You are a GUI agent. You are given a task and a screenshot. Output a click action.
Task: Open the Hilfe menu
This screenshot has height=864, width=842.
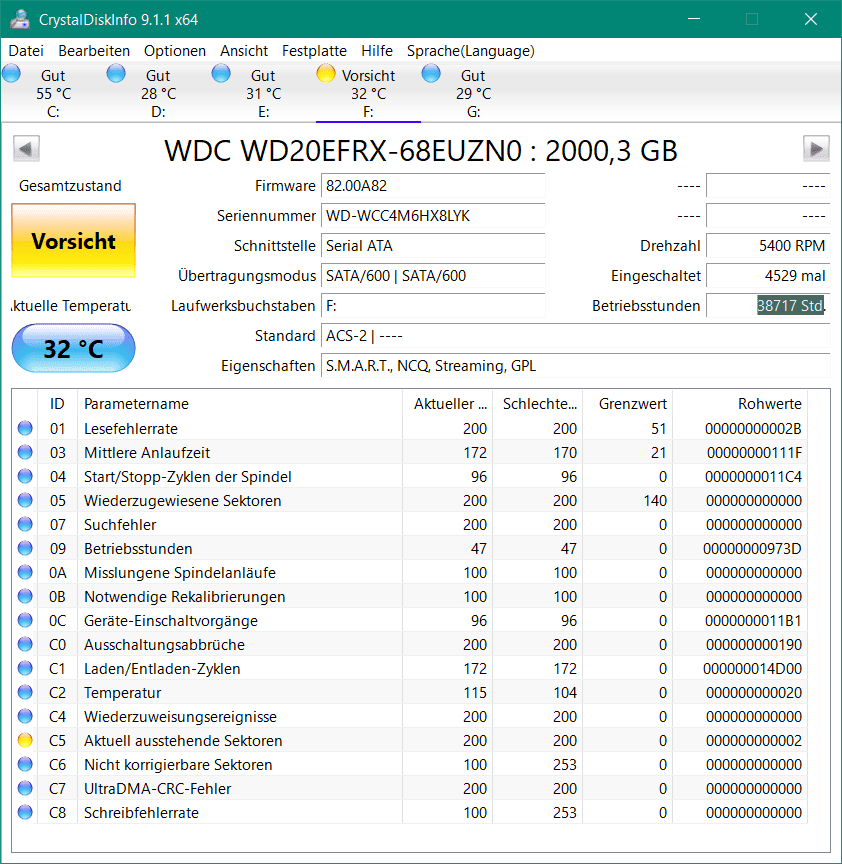377,51
